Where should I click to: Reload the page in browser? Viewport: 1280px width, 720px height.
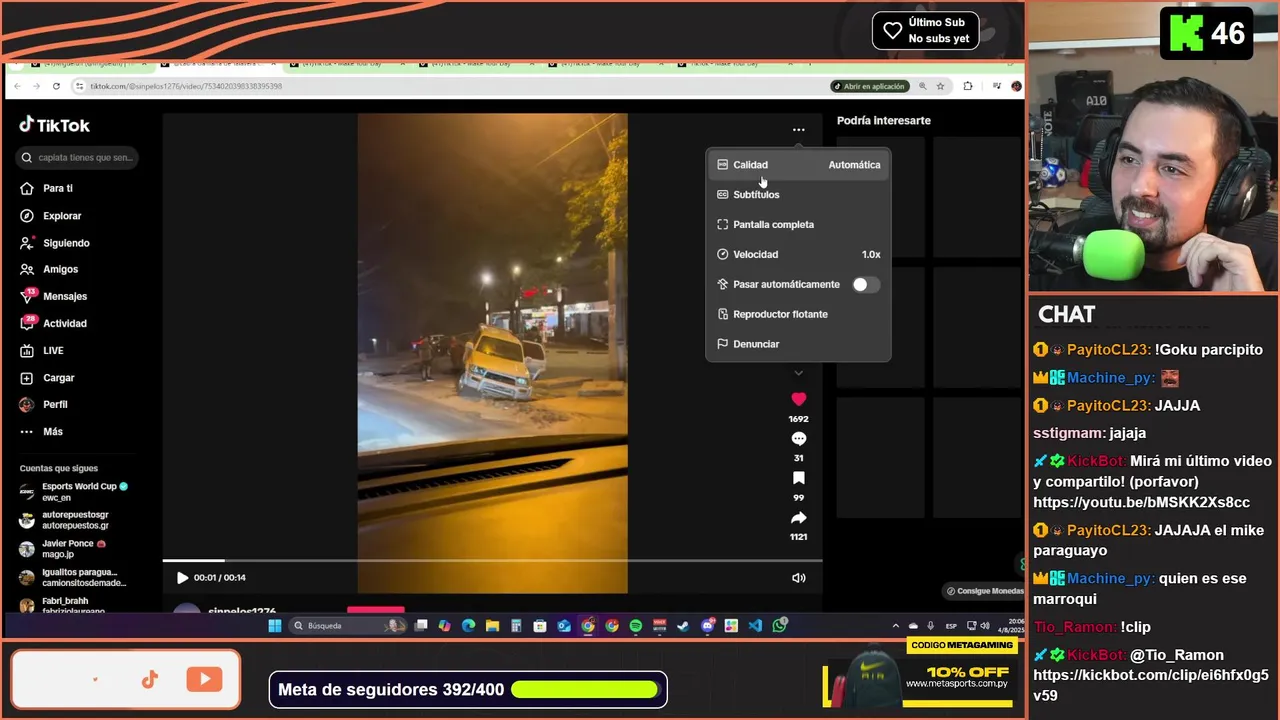(x=56, y=86)
